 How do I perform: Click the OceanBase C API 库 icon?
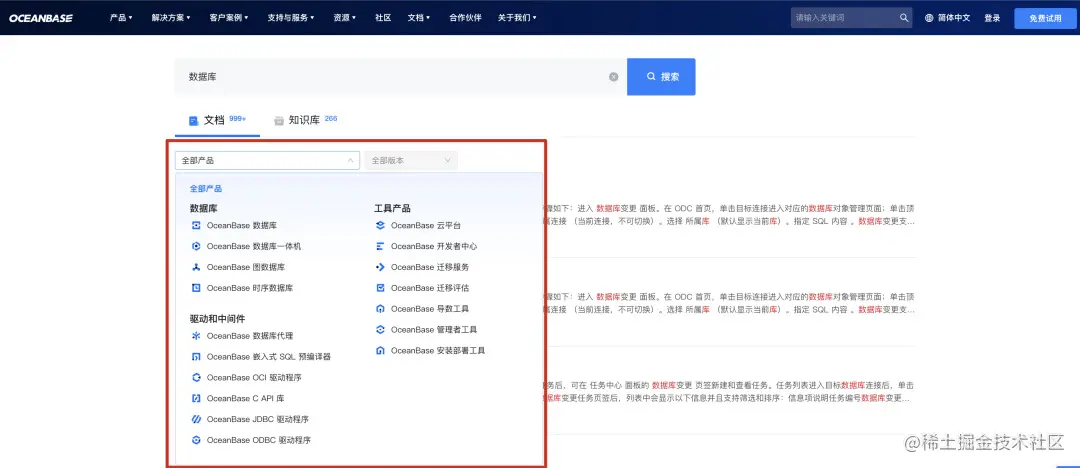(x=196, y=398)
